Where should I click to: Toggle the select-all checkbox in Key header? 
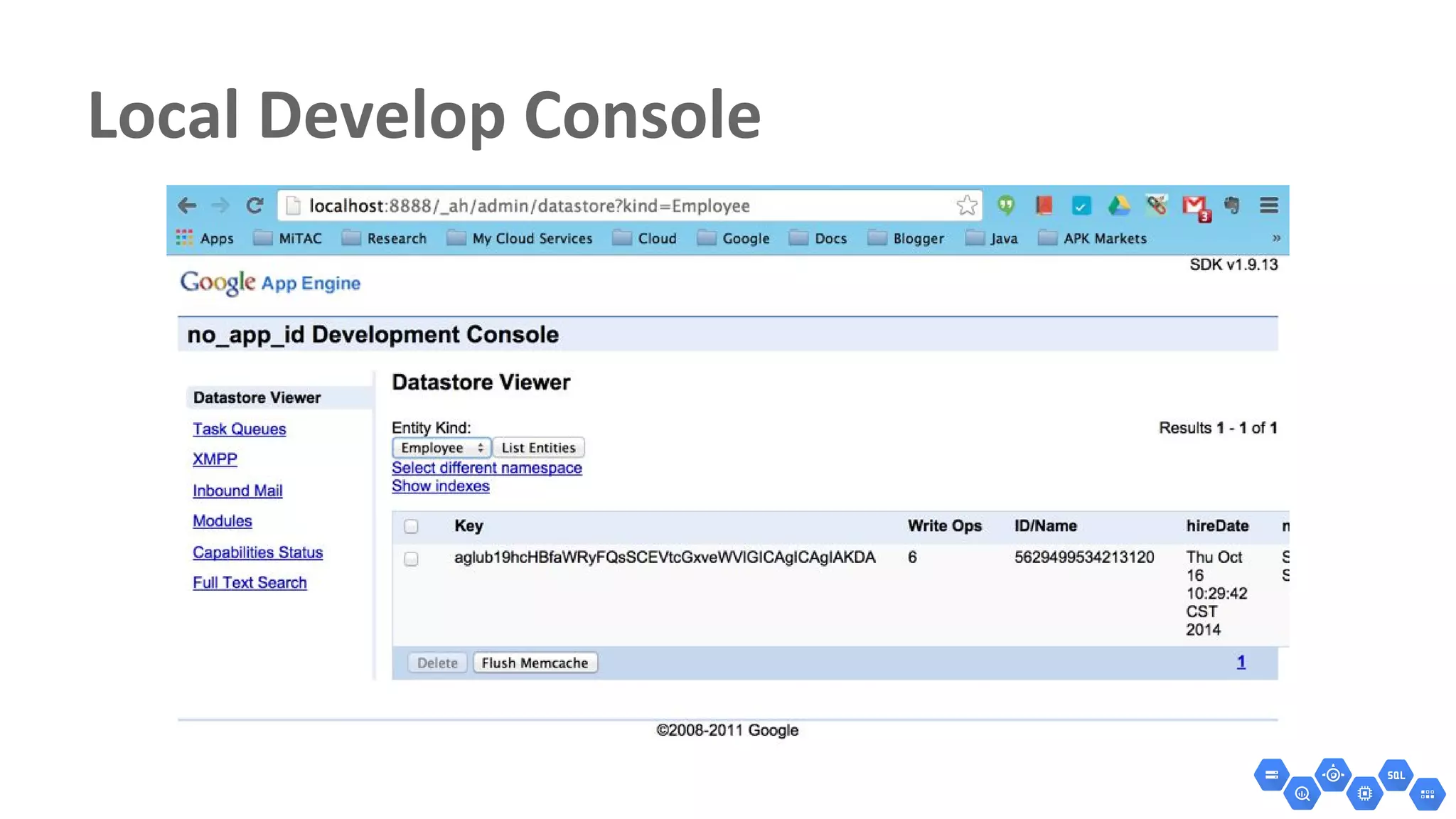coord(411,526)
